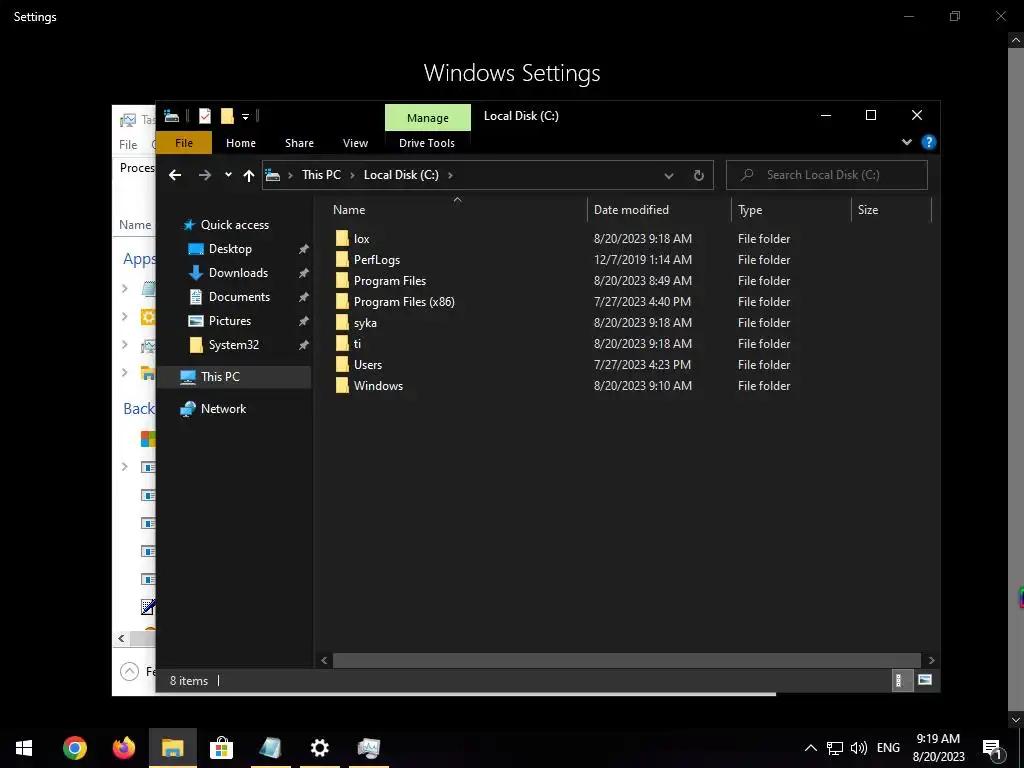Click Local Disk (C:) in address breadcrumb
Viewport: 1024px width, 768px height.
[x=401, y=175]
